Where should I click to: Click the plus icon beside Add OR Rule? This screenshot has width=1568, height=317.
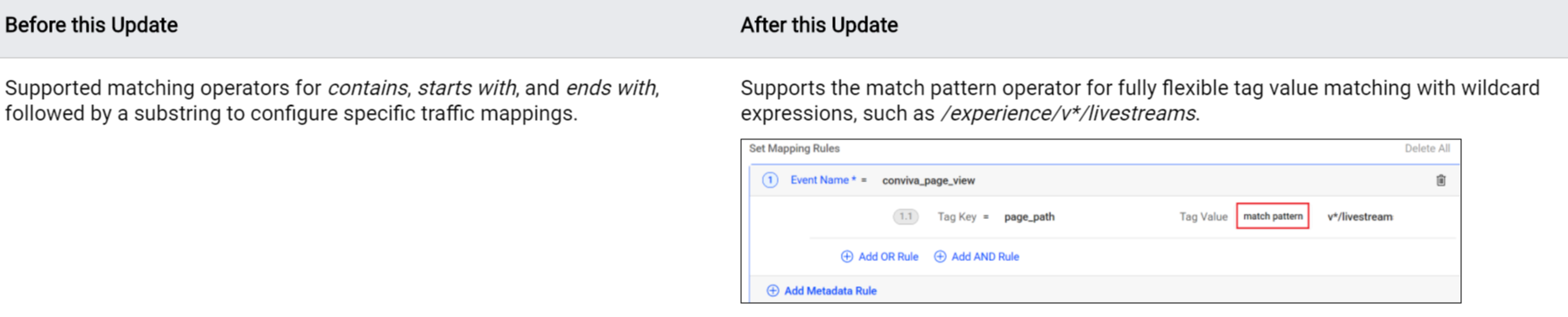[846, 257]
